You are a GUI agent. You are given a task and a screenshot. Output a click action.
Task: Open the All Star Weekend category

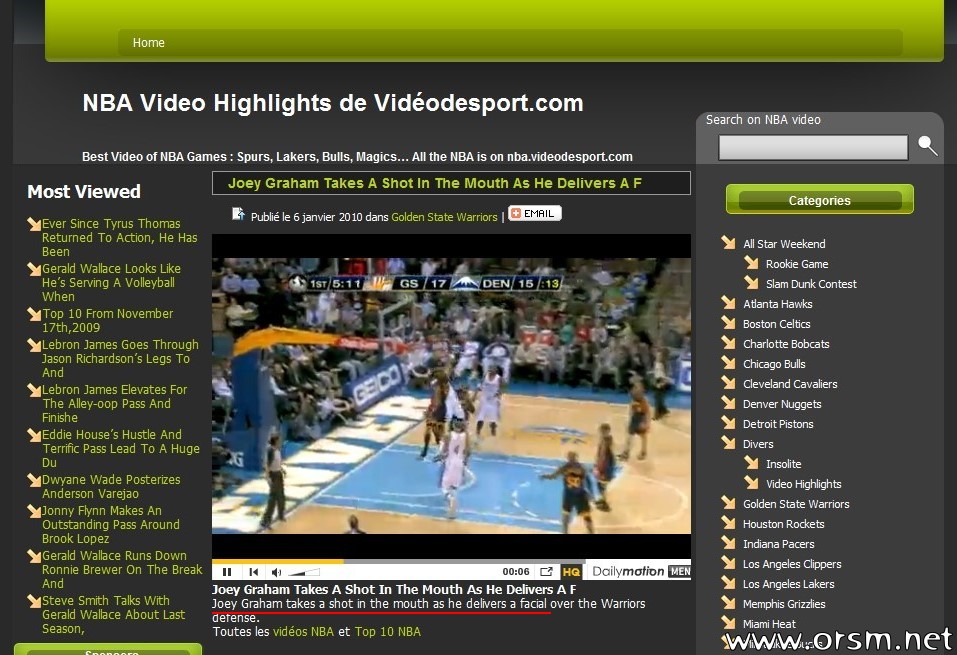[x=784, y=244]
